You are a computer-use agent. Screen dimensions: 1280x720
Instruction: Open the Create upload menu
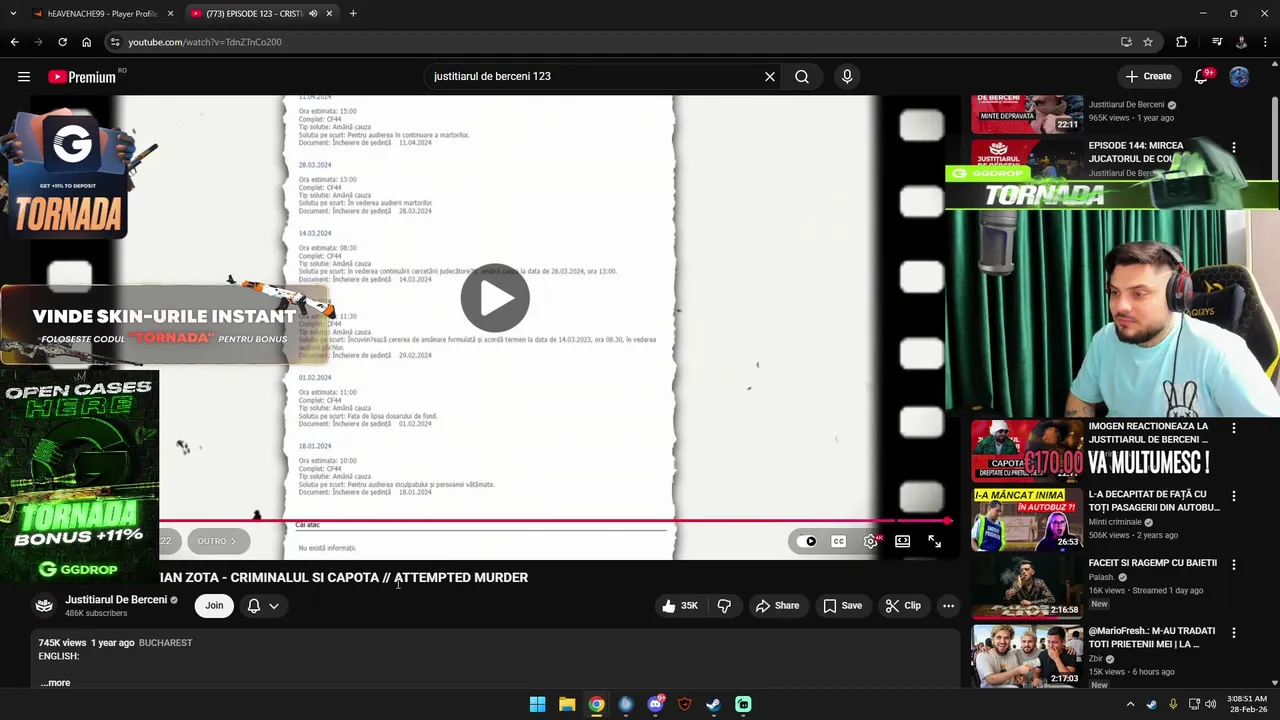click(1147, 76)
